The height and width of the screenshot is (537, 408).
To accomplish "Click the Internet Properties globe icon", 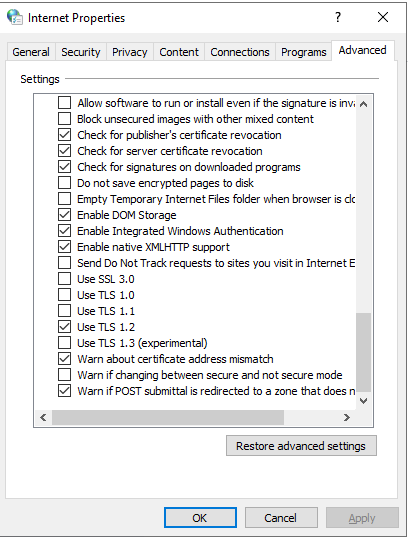I will click(15, 17).
